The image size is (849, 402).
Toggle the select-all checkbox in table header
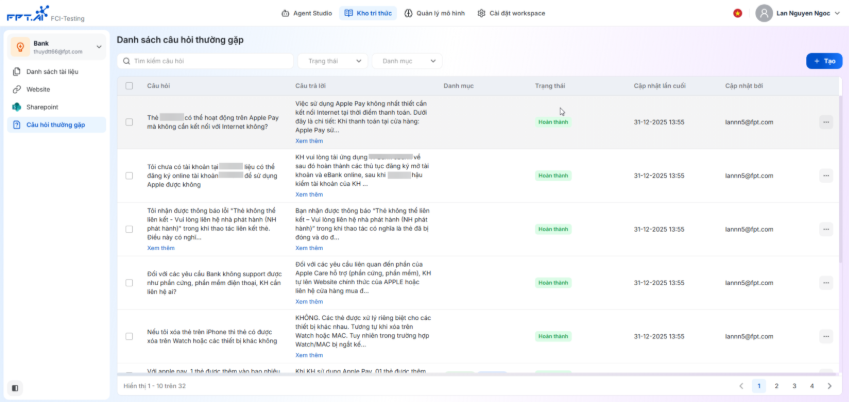pos(129,86)
